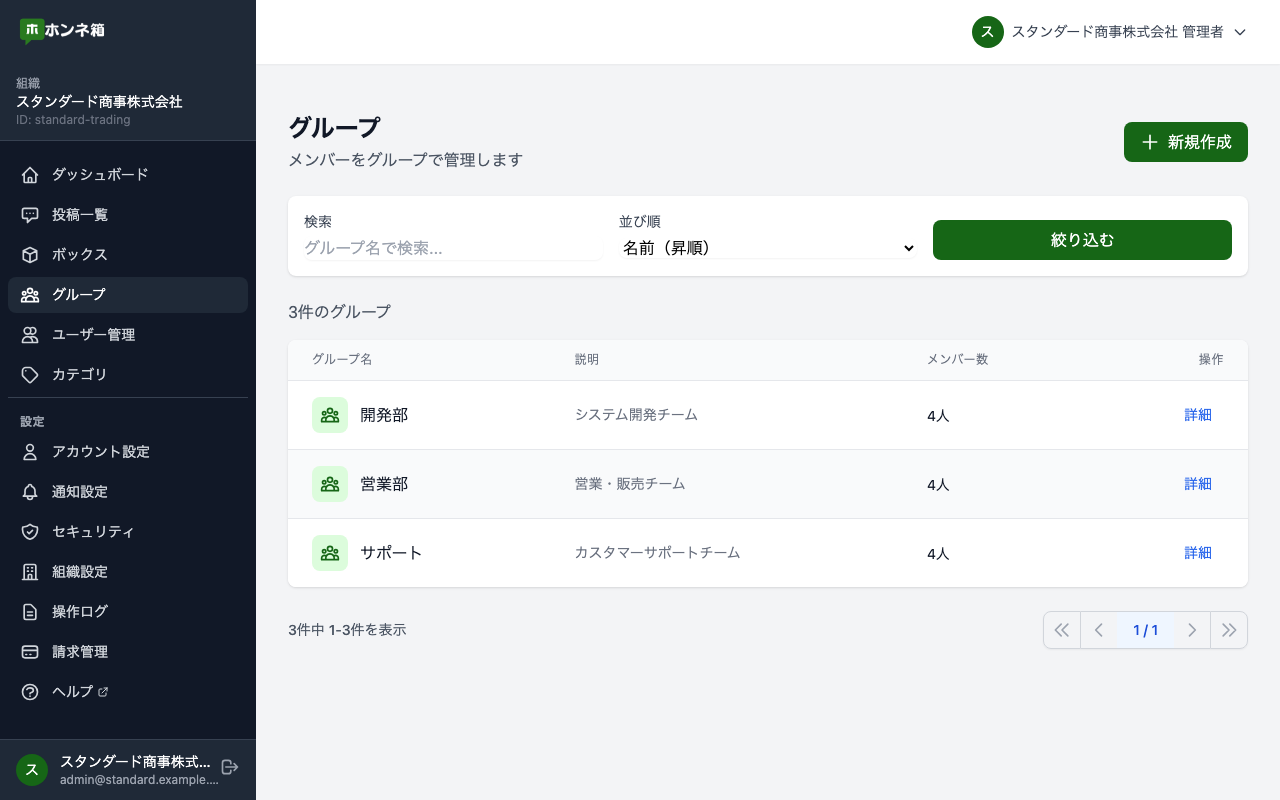Expand the admin account menu at top
Image resolution: width=1280 pixels, height=800 pixels.
pyautogui.click(x=1110, y=32)
